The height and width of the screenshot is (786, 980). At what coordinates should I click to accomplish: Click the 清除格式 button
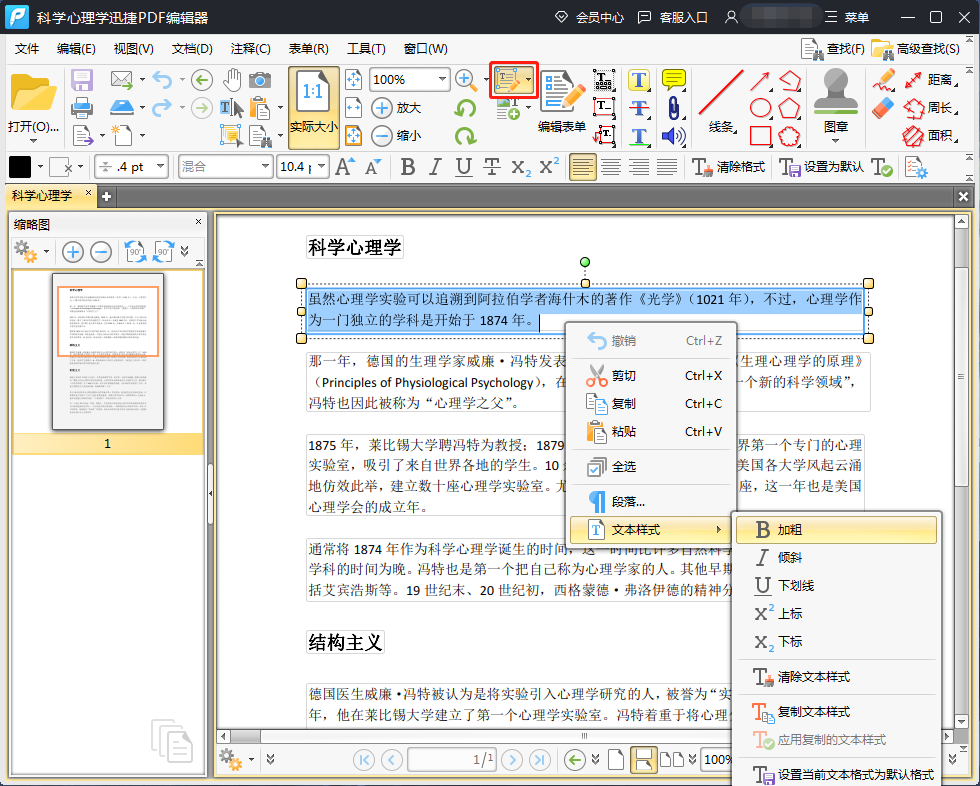729,167
